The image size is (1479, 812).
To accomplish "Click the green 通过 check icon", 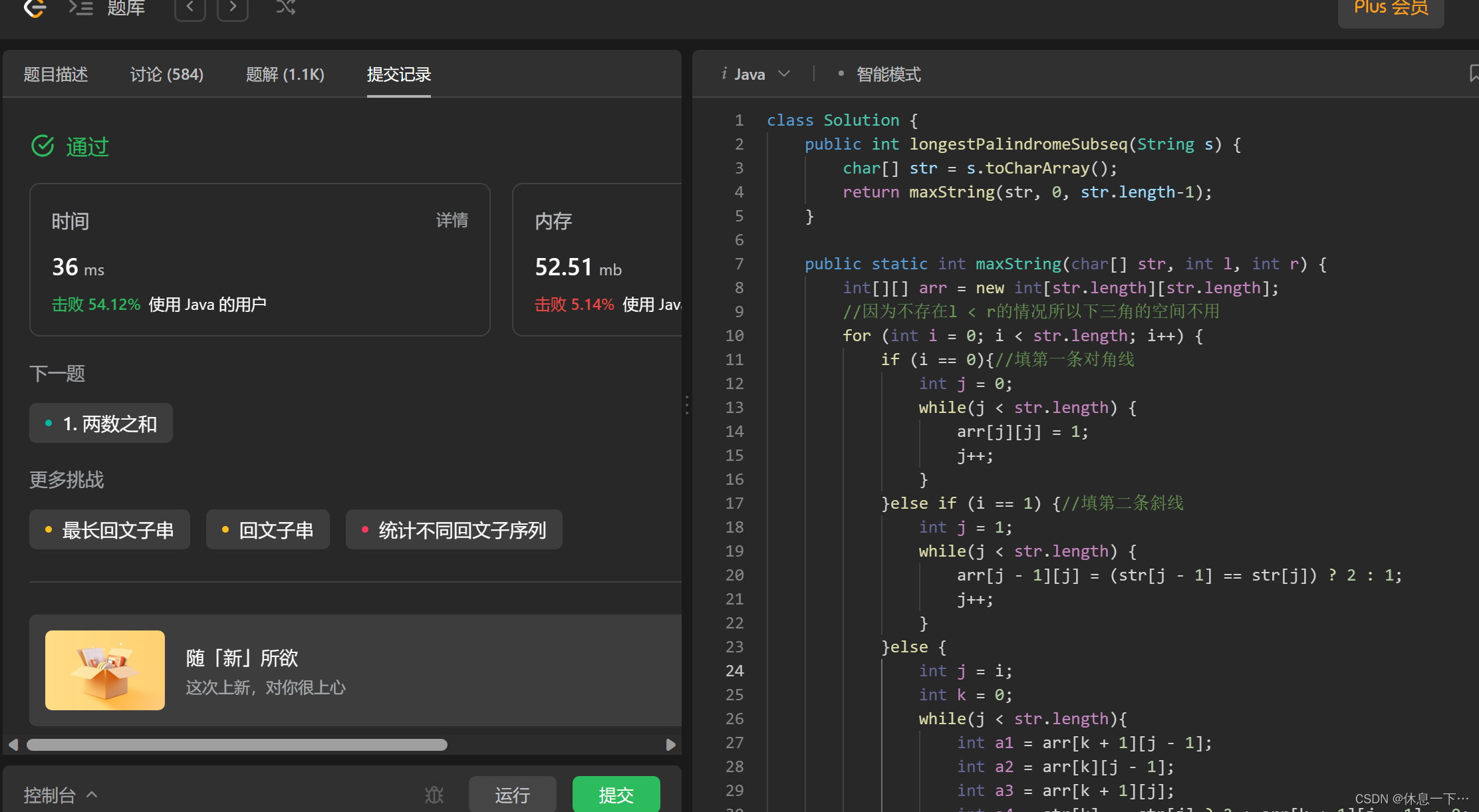I will [43, 146].
